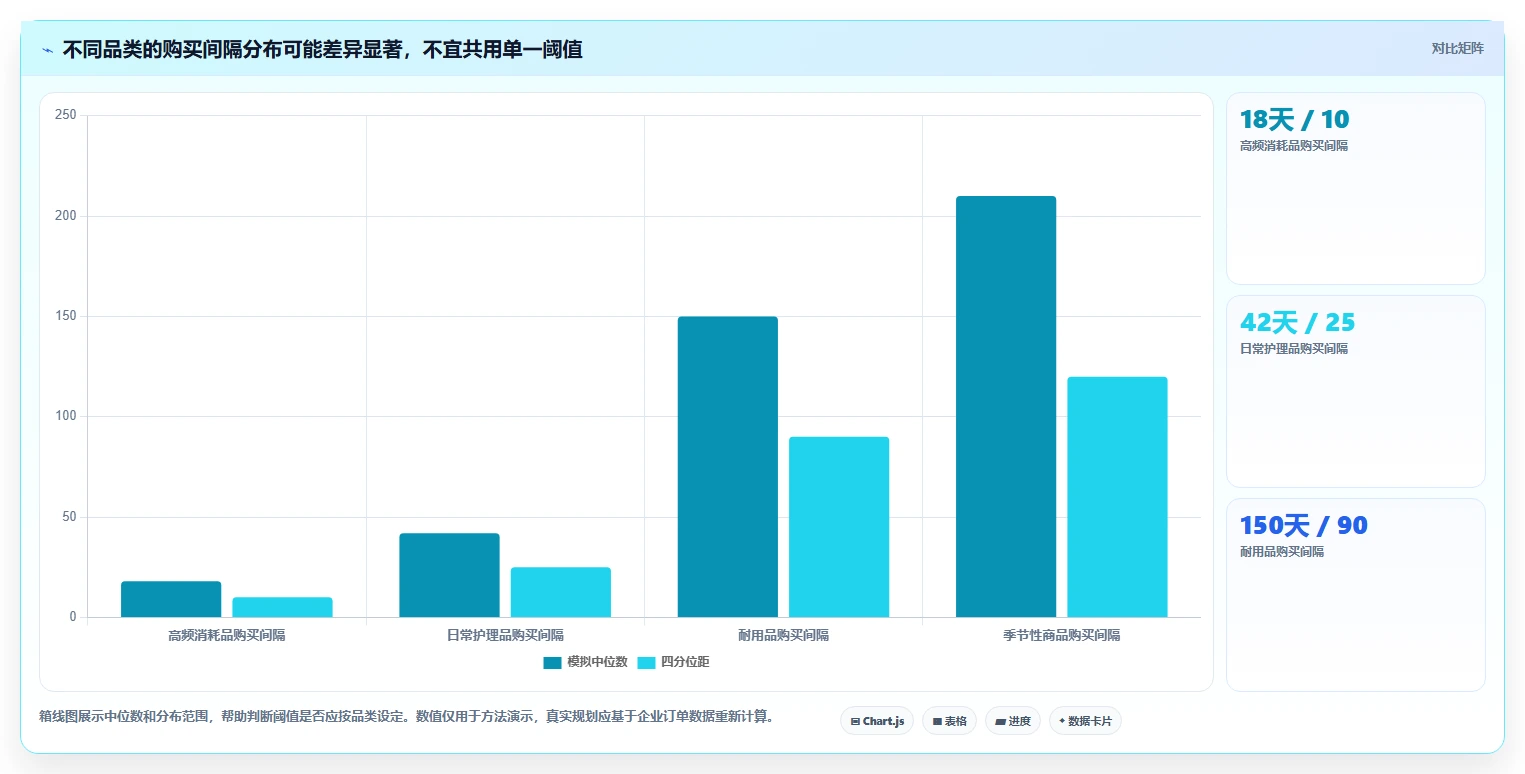Click the median bar for 耐用品购买间隔

(727, 467)
